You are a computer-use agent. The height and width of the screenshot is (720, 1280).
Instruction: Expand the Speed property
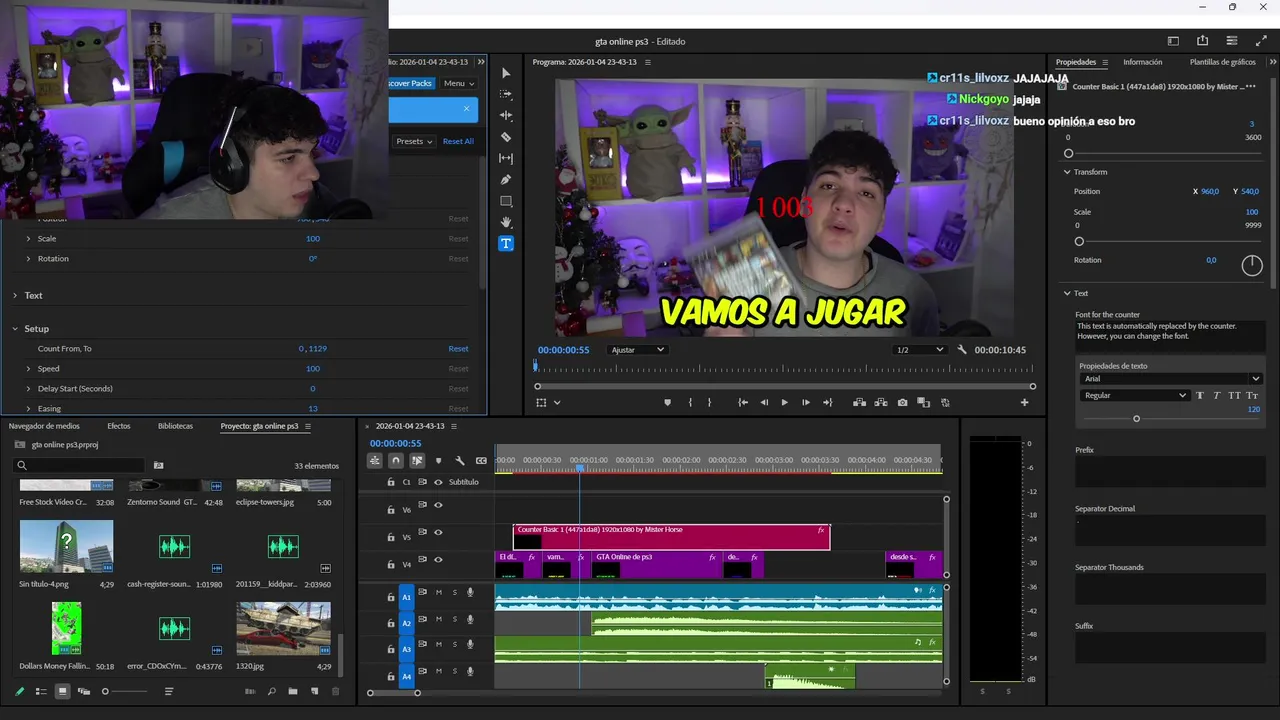(x=28, y=369)
